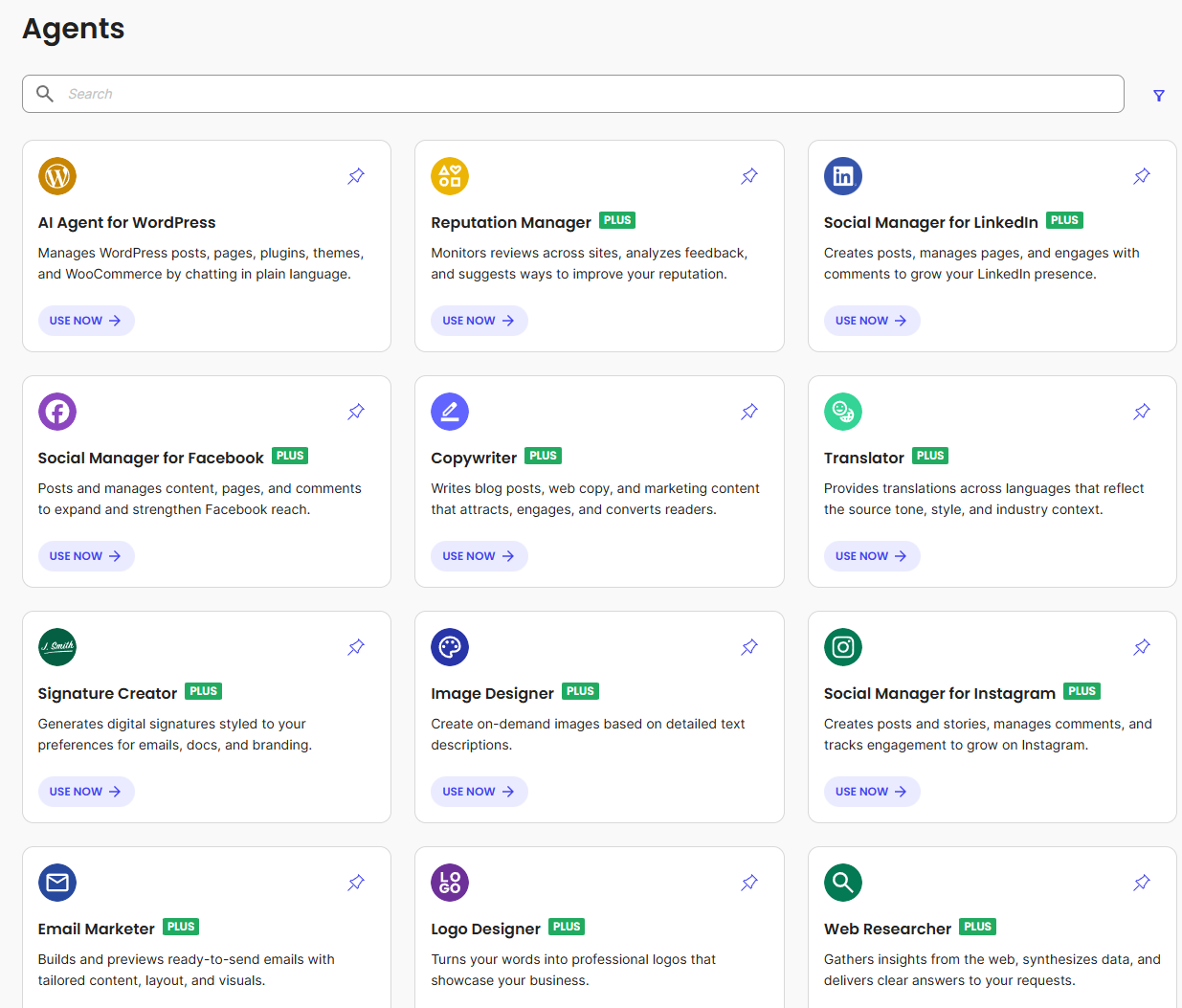
Task: Click the Translator globe icon
Action: (x=842, y=412)
